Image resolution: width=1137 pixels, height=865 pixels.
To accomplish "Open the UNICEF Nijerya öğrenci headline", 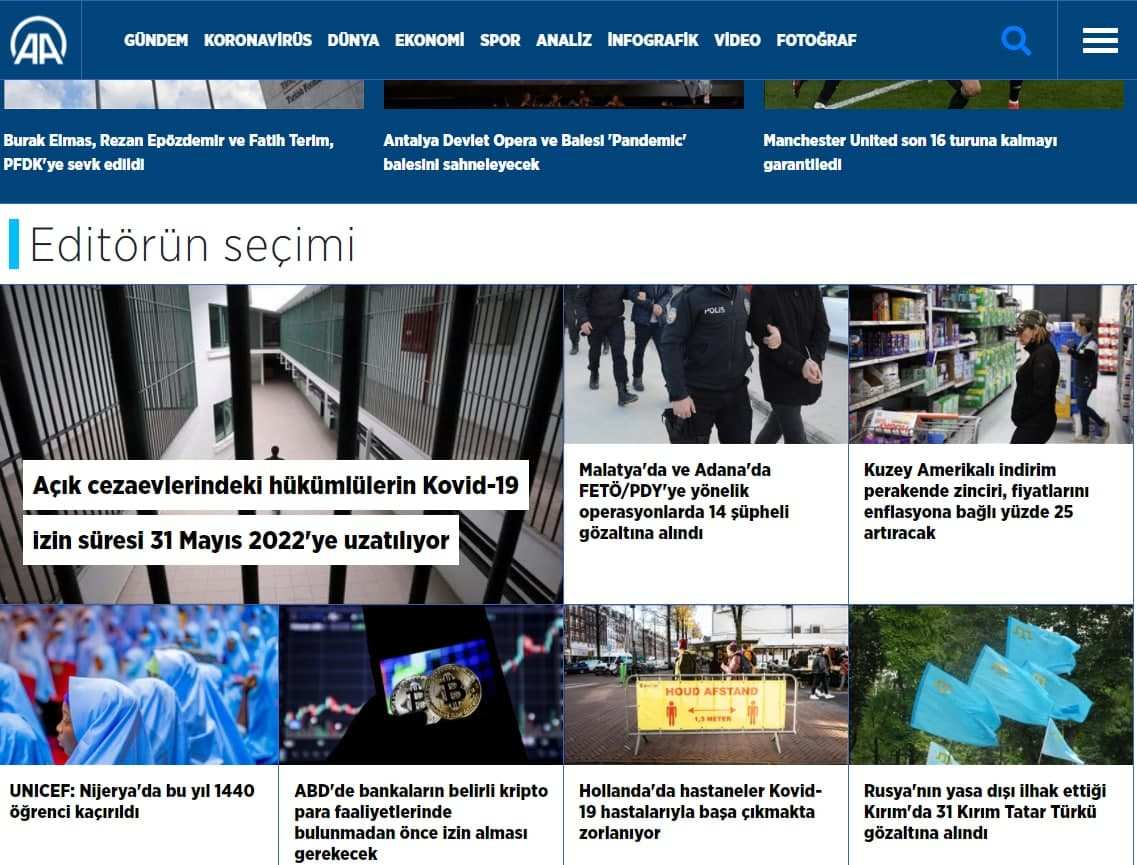I will tap(132, 801).
